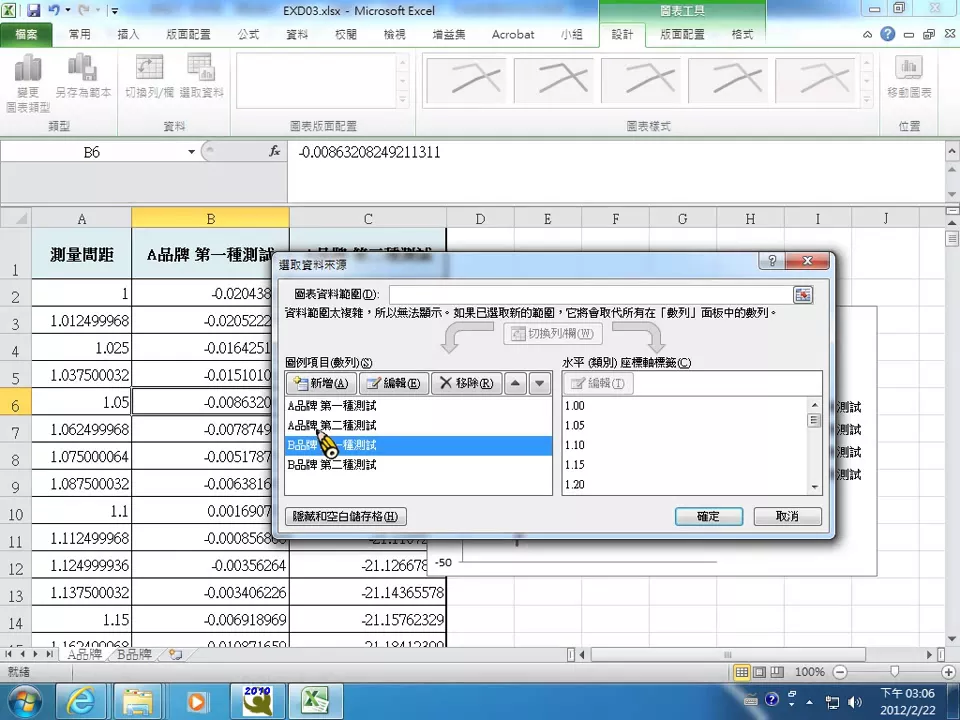Click the zoom slider handle
Image resolution: width=960 pixels, height=720 pixels.
(894, 672)
